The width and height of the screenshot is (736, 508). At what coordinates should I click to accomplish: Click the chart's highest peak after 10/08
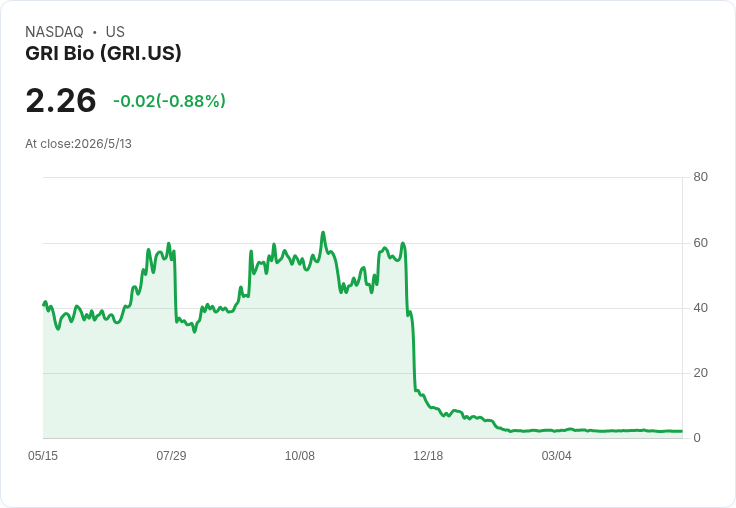[323, 233]
